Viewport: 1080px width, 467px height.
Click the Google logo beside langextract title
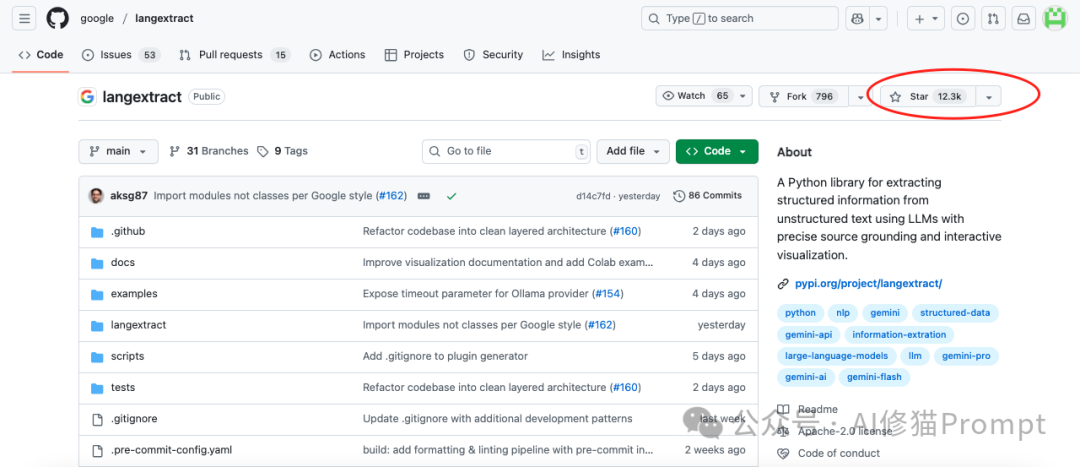point(87,96)
